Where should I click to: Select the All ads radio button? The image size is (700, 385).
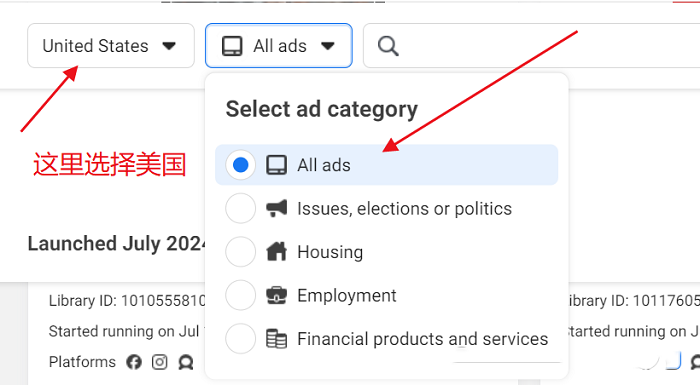241,165
